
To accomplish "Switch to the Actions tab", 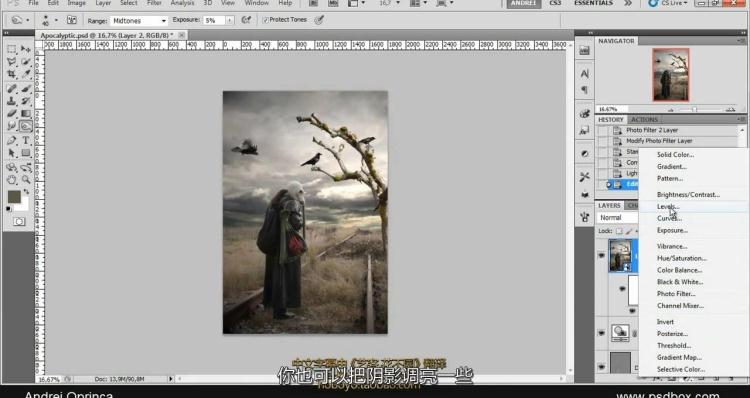I will 644,120.
